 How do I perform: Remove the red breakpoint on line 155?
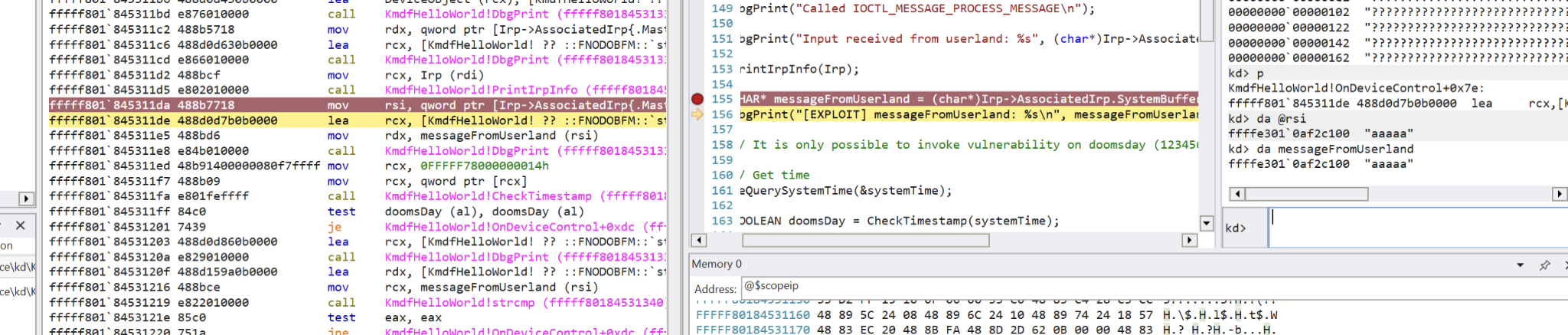tap(697, 99)
